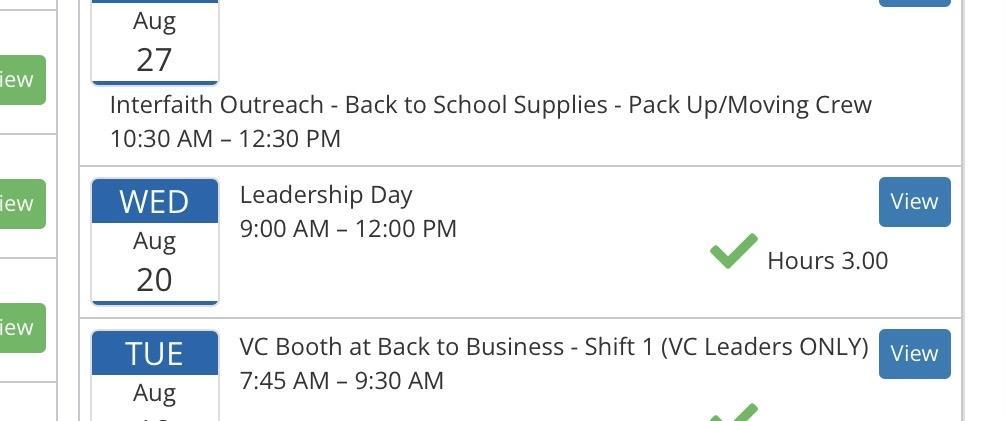Open VC Booth at Back to Business title
The width and height of the screenshot is (1007, 421).
[x=553, y=347]
